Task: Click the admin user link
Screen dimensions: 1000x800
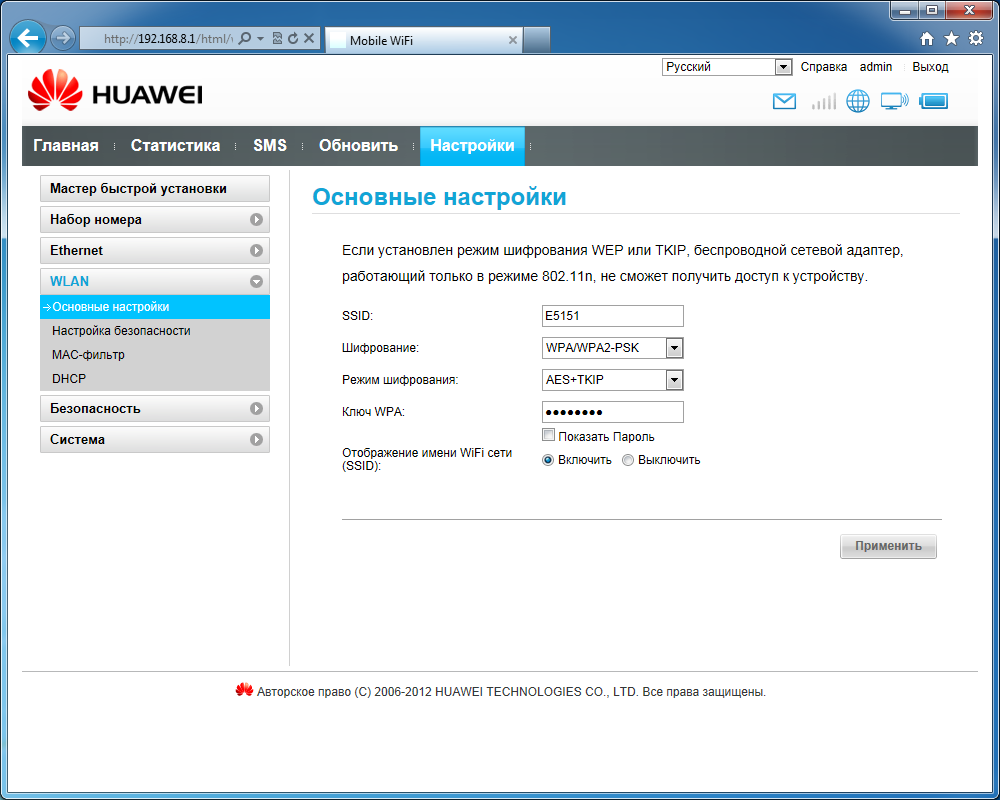Action: point(876,67)
